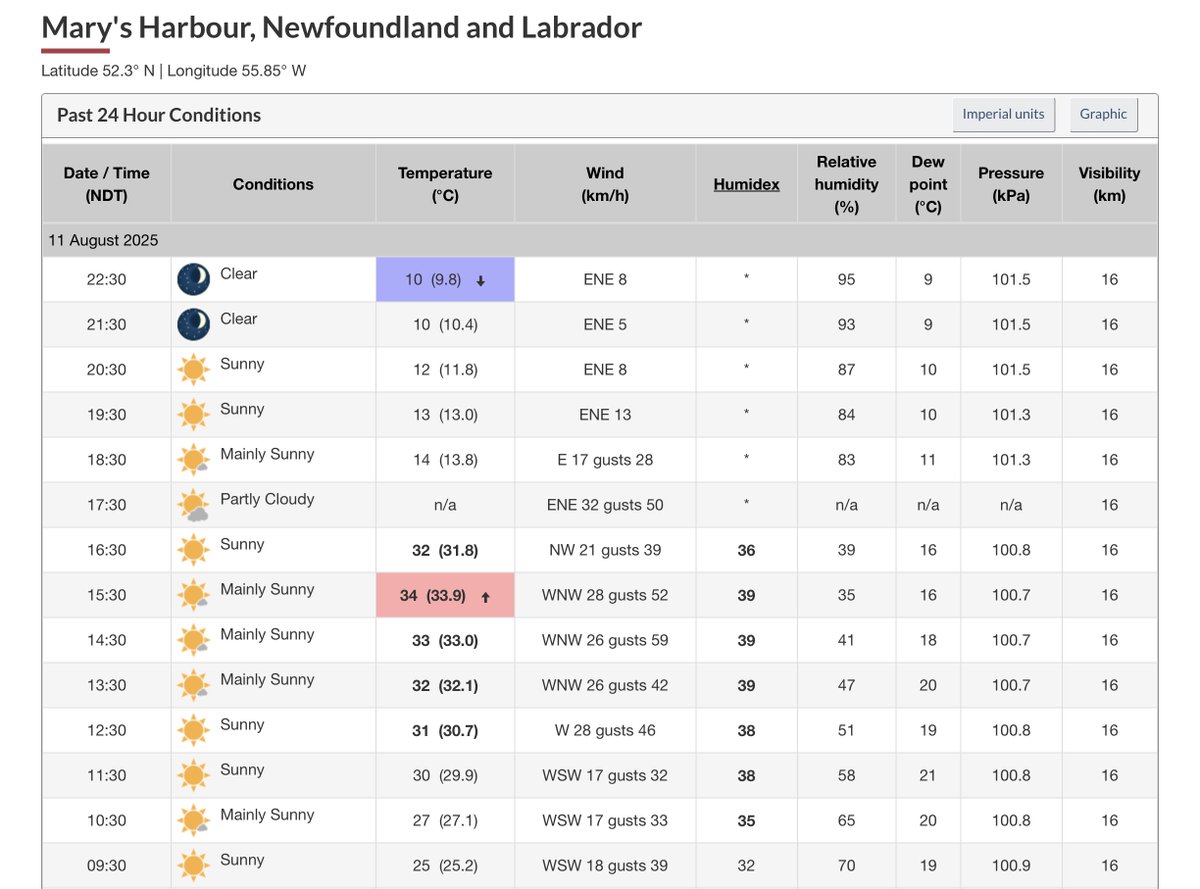This screenshot has width=1200, height=889.
Task: Click the Past 24 Hour Conditions heading
Action: [159, 115]
